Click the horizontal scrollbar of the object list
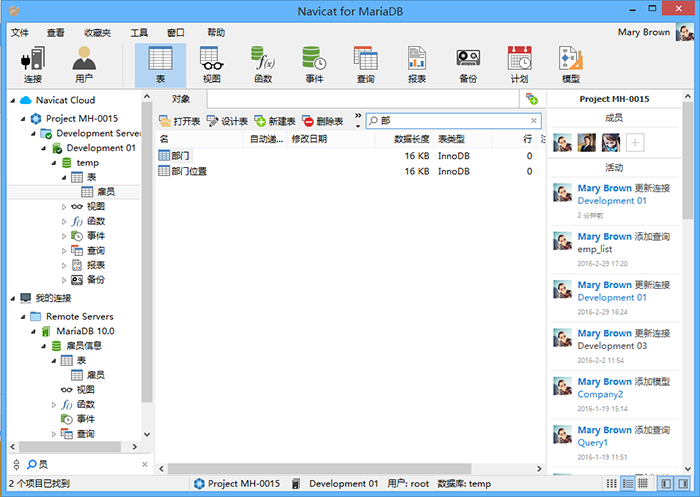Screen dimensions: 700x497 pos(319,469)
